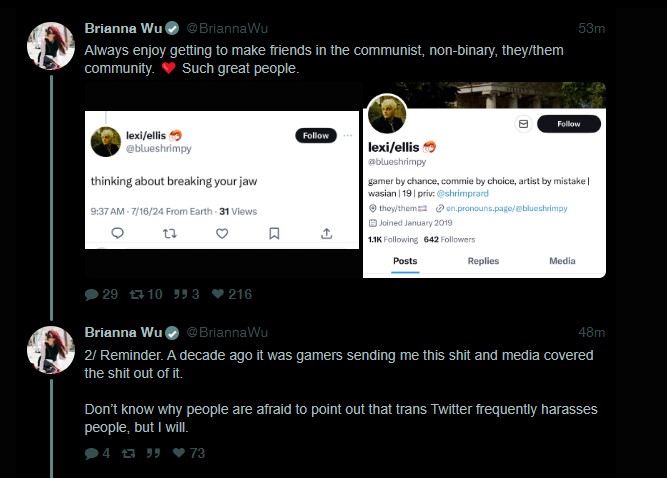The image size is (667, 478).
Task: Retweet the second Brianna Wu tweet
Action: 128,453
